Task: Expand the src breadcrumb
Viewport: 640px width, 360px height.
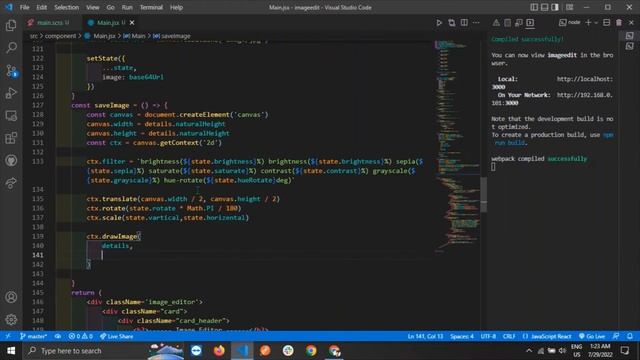Action: (33, 36)
